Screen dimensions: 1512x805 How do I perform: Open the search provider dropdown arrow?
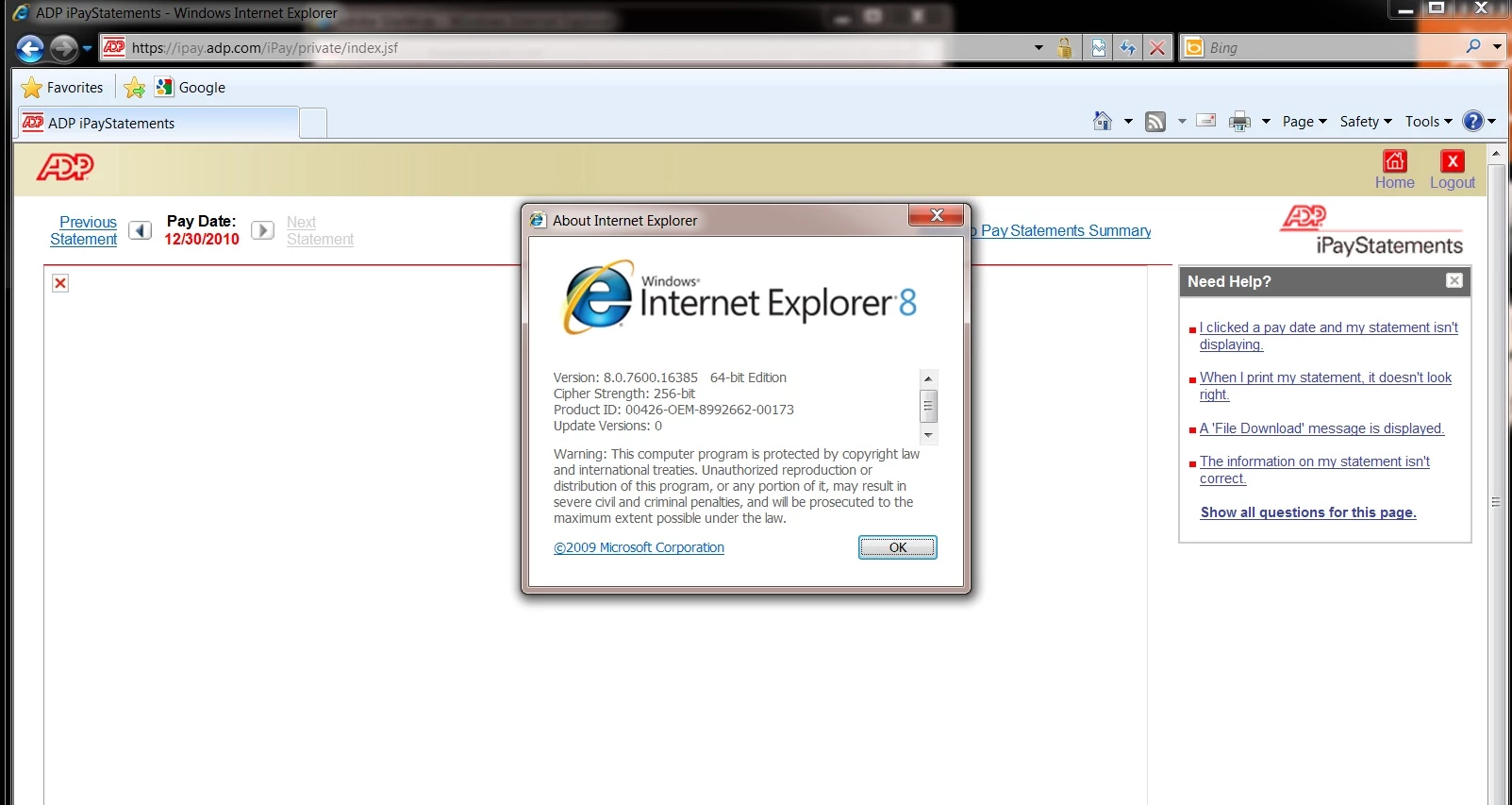(x=1497, y=46)
